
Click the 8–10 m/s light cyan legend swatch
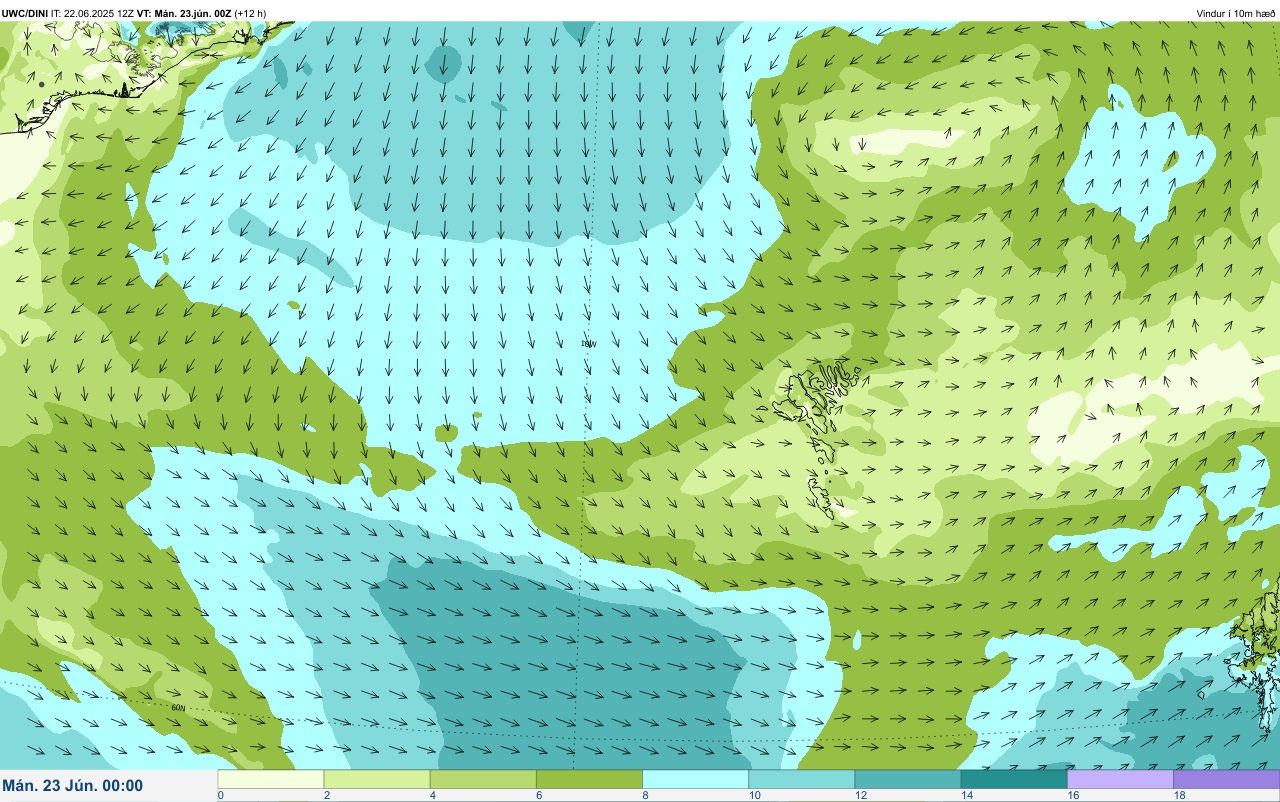(695, 779)
